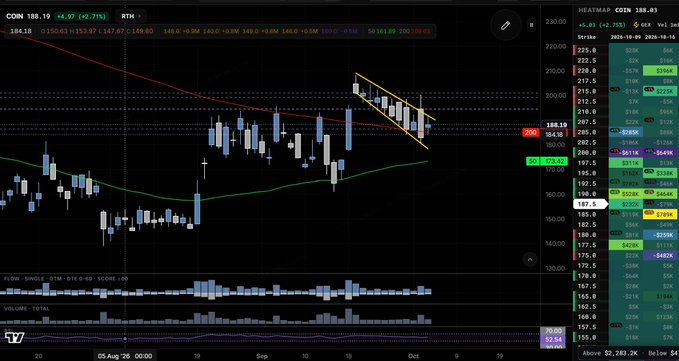Open the pencil drawing tool button
The image size is (679, 361).
pos(505,26)
